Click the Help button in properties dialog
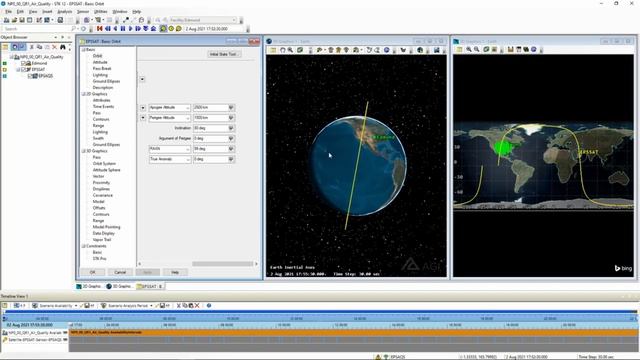This screenshot has height=360, width=640. (x=175, y=272)
